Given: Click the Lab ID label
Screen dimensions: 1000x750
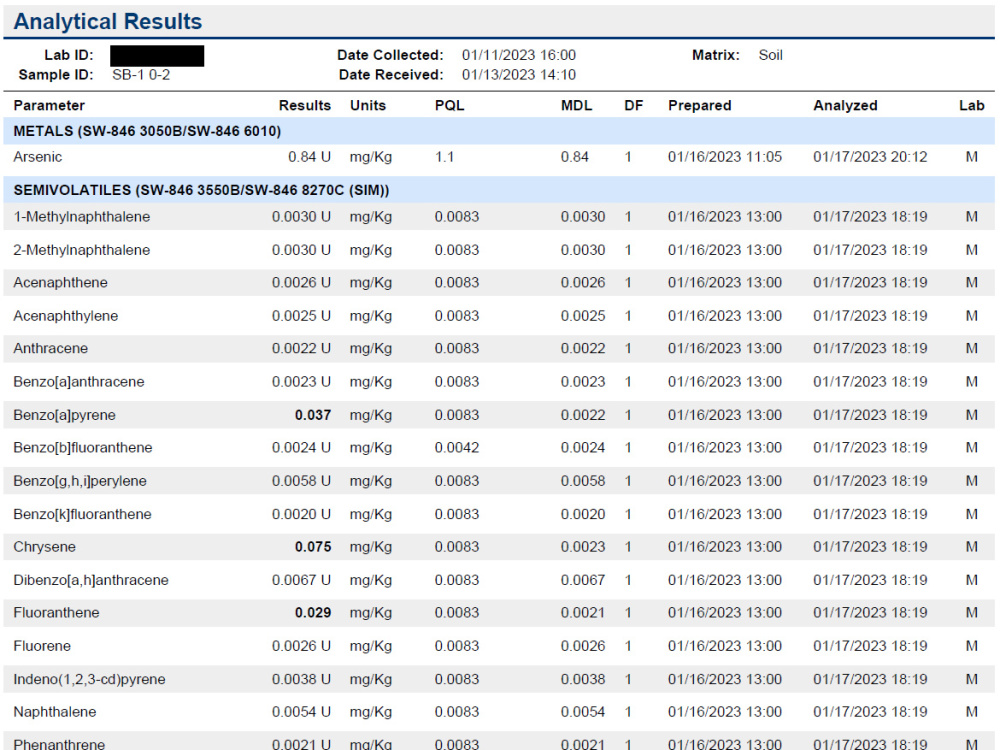Looking at the screenshot, I should pyautogui.click(x=69, y=55).
